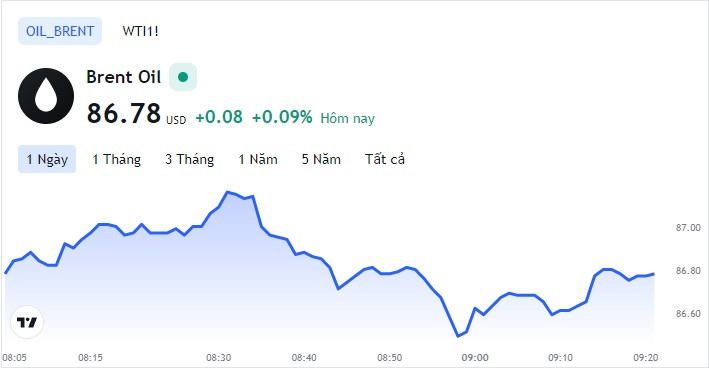
Task: Choose the 1 Tháng time range
Action: (117, 159)
